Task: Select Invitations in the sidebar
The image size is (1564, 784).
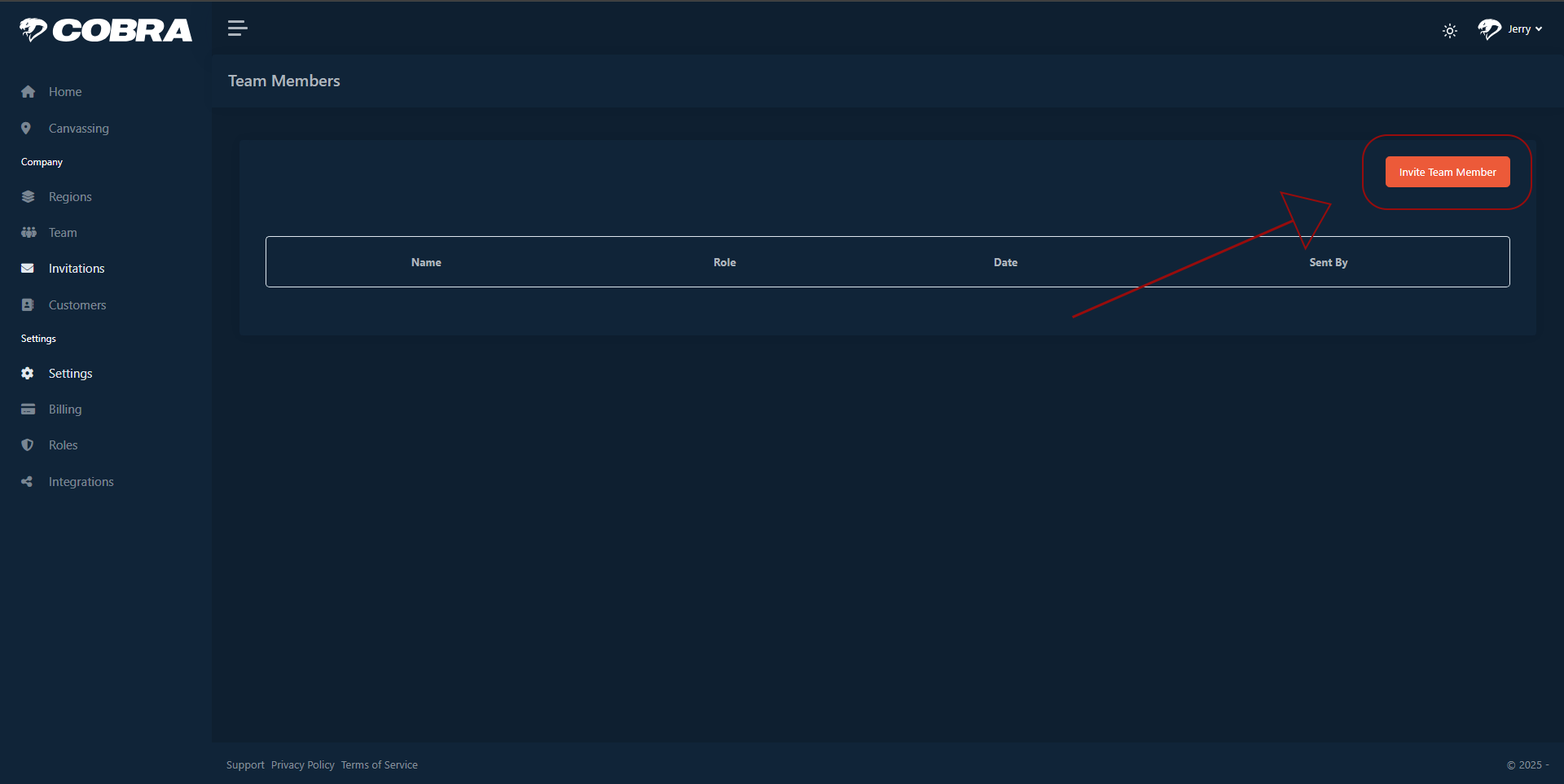Action: click(x=77, y=269)
